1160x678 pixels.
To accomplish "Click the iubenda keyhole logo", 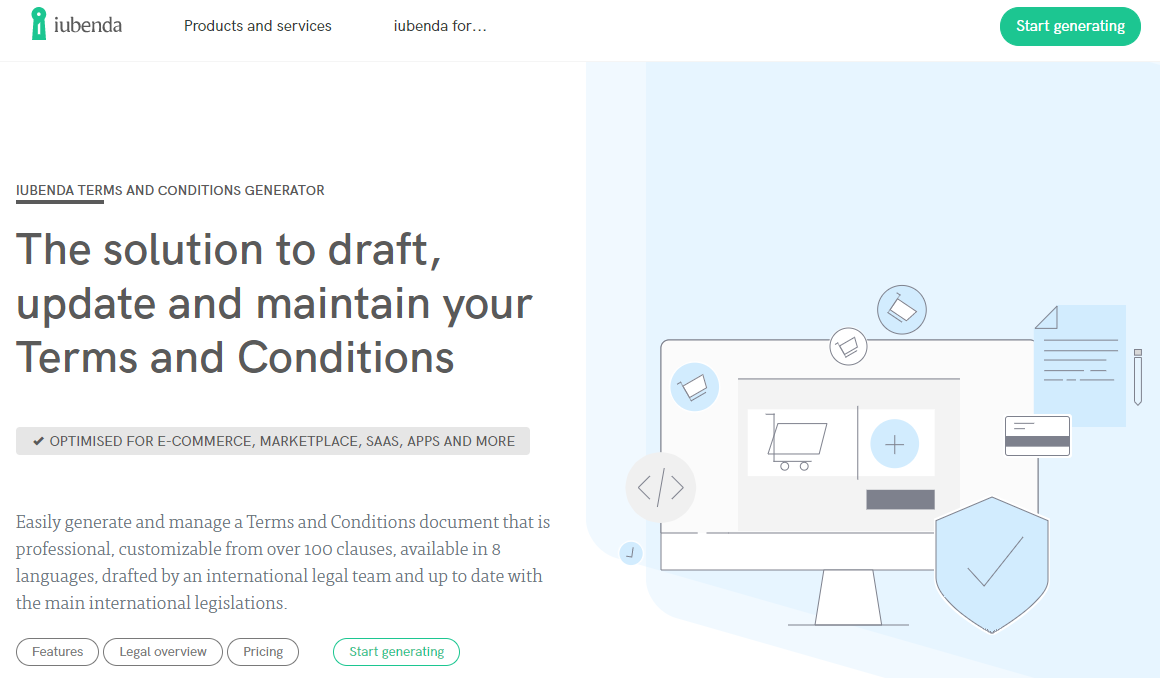I will pos(76,24).
